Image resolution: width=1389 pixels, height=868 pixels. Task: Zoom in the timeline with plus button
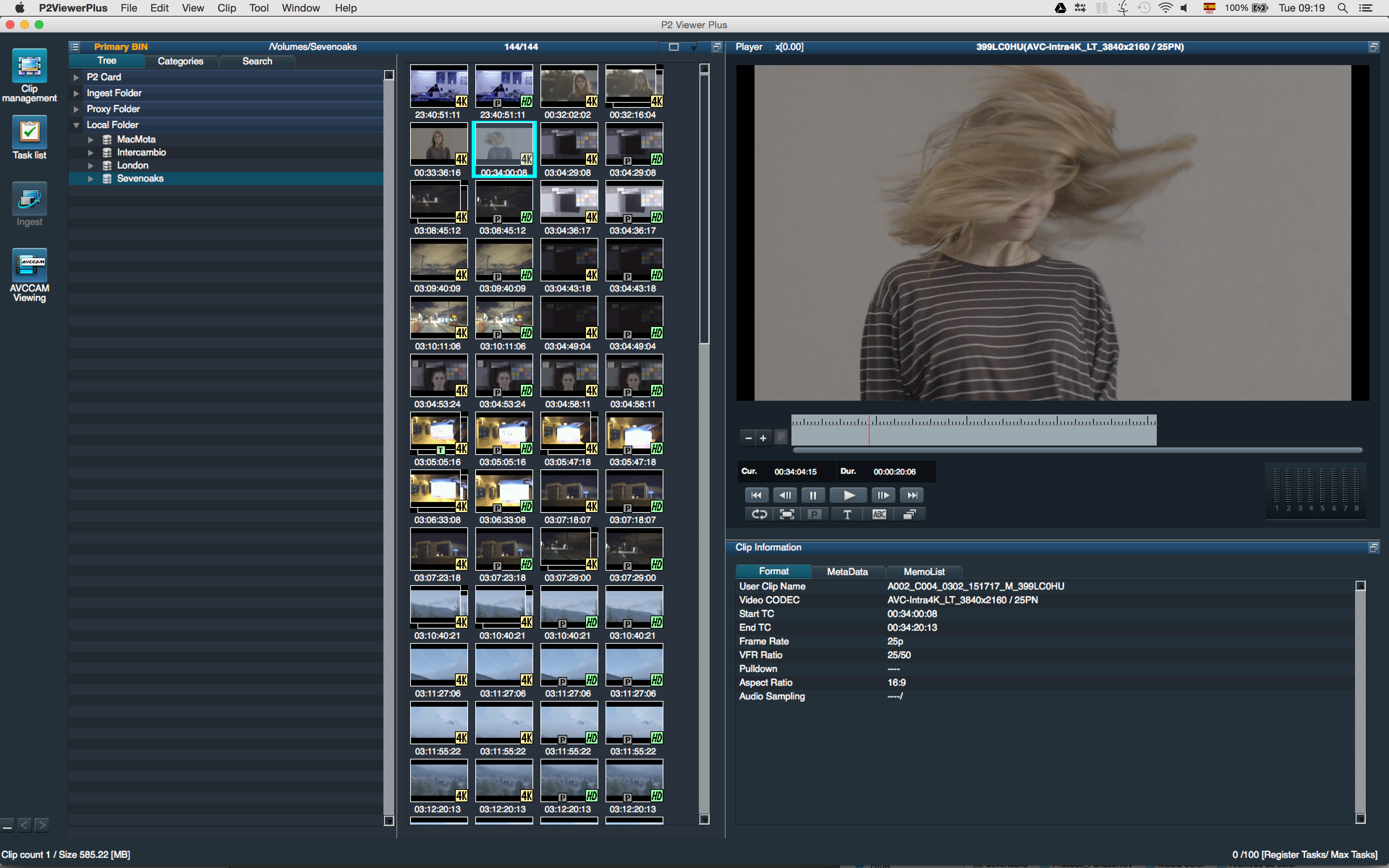763,439
